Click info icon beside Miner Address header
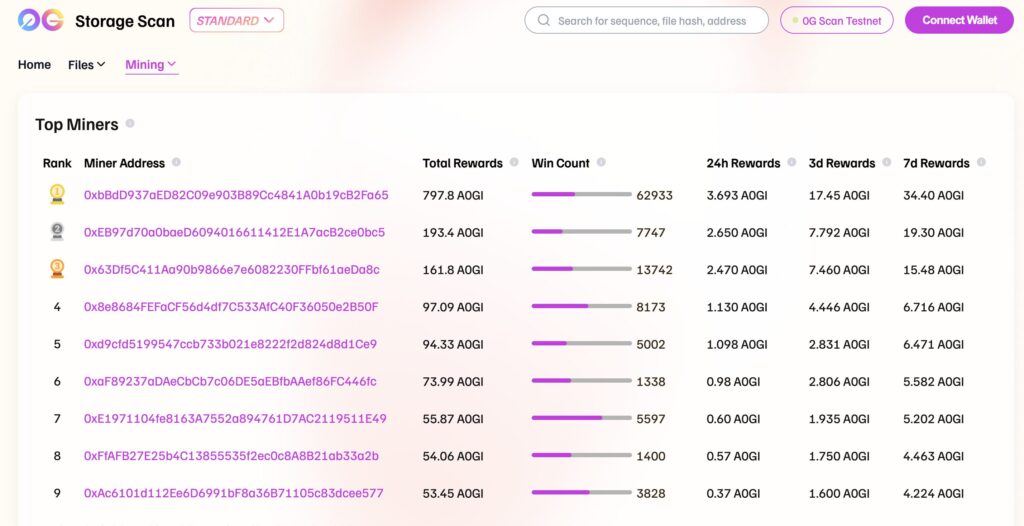The height and width of the screenshot is (526, 1024). [176, 162]
